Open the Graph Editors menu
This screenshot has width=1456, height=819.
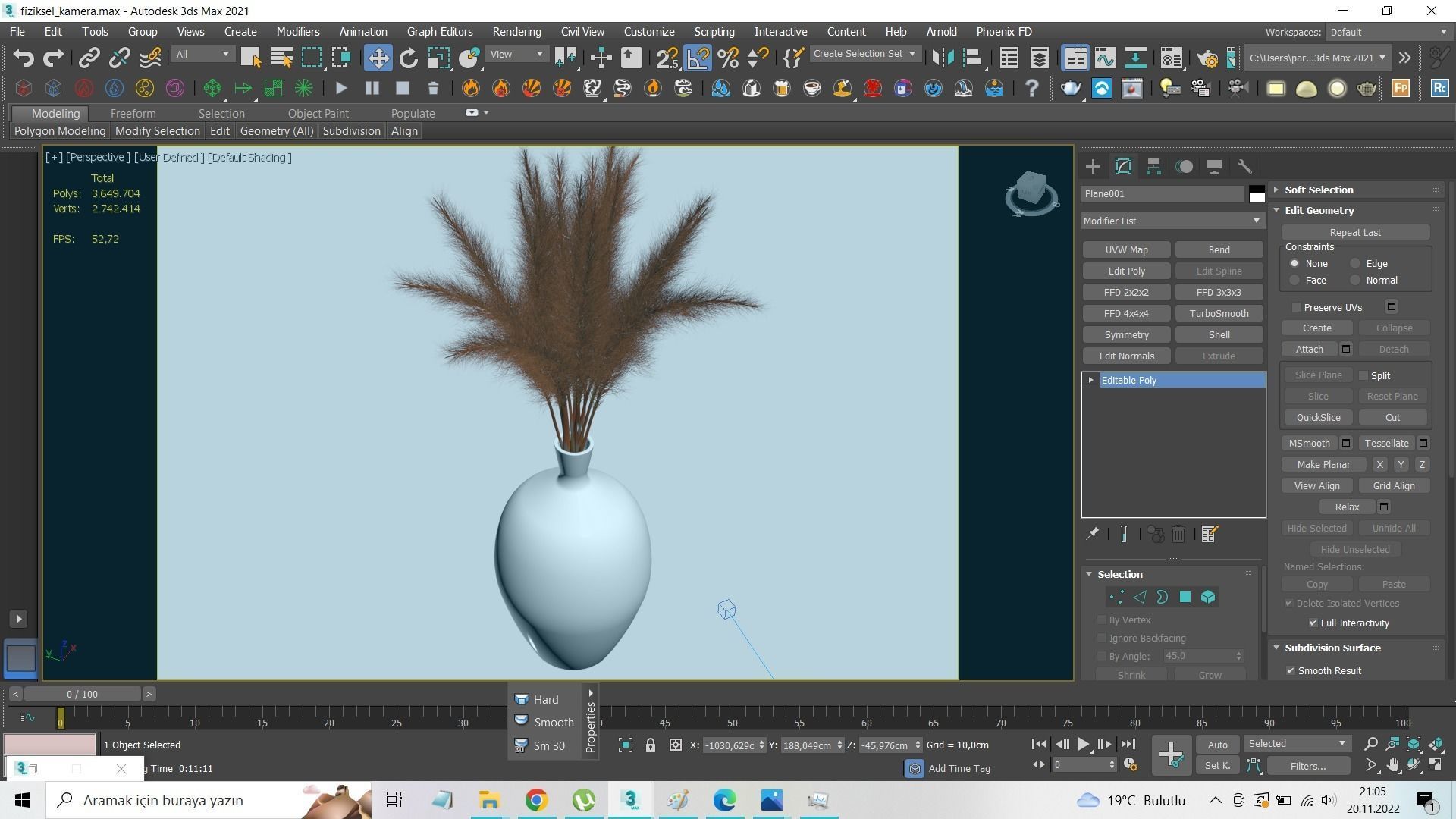[440, 32]
